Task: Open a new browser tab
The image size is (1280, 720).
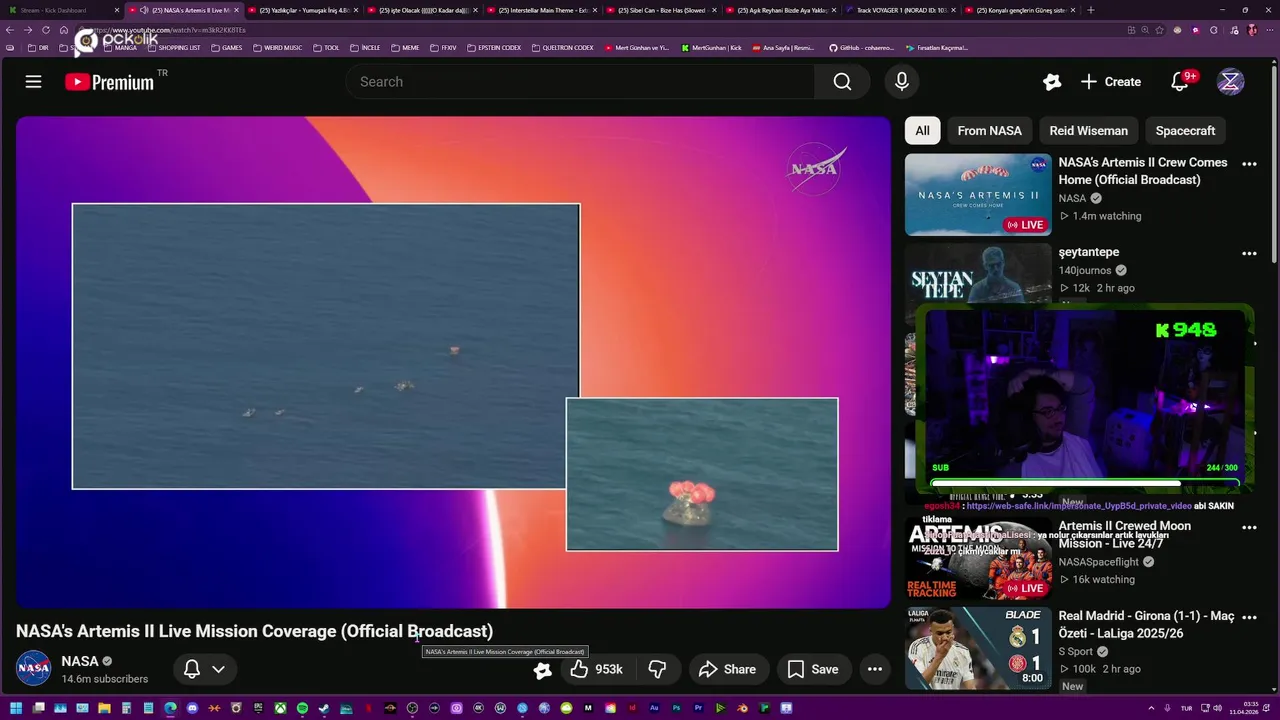Action: coord(1090,10)
